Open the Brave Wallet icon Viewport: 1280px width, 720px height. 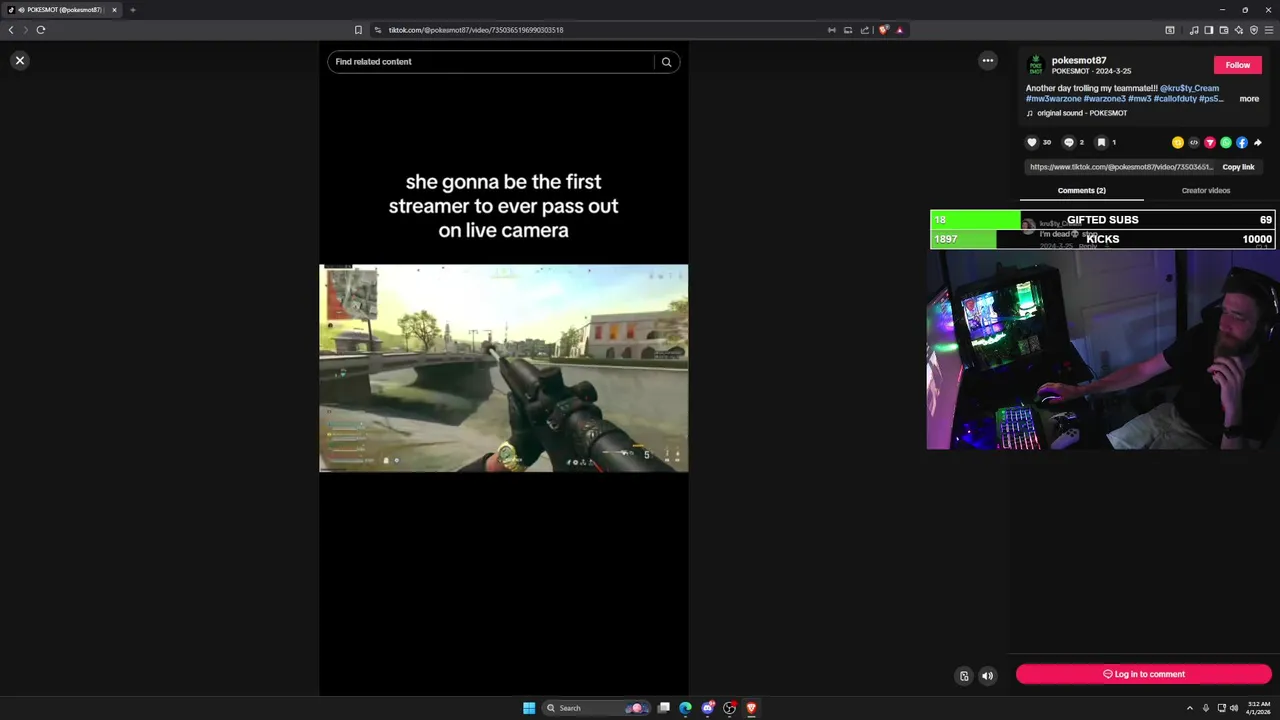(x=1224, y=30)
